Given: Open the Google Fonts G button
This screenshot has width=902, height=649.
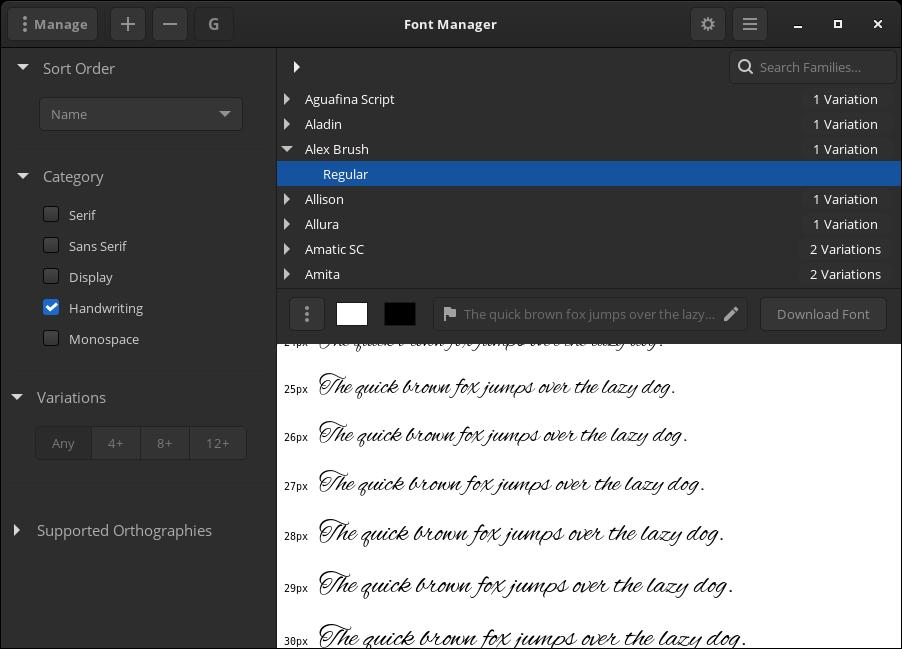Looking at the screenshot, I should (213, 24).
